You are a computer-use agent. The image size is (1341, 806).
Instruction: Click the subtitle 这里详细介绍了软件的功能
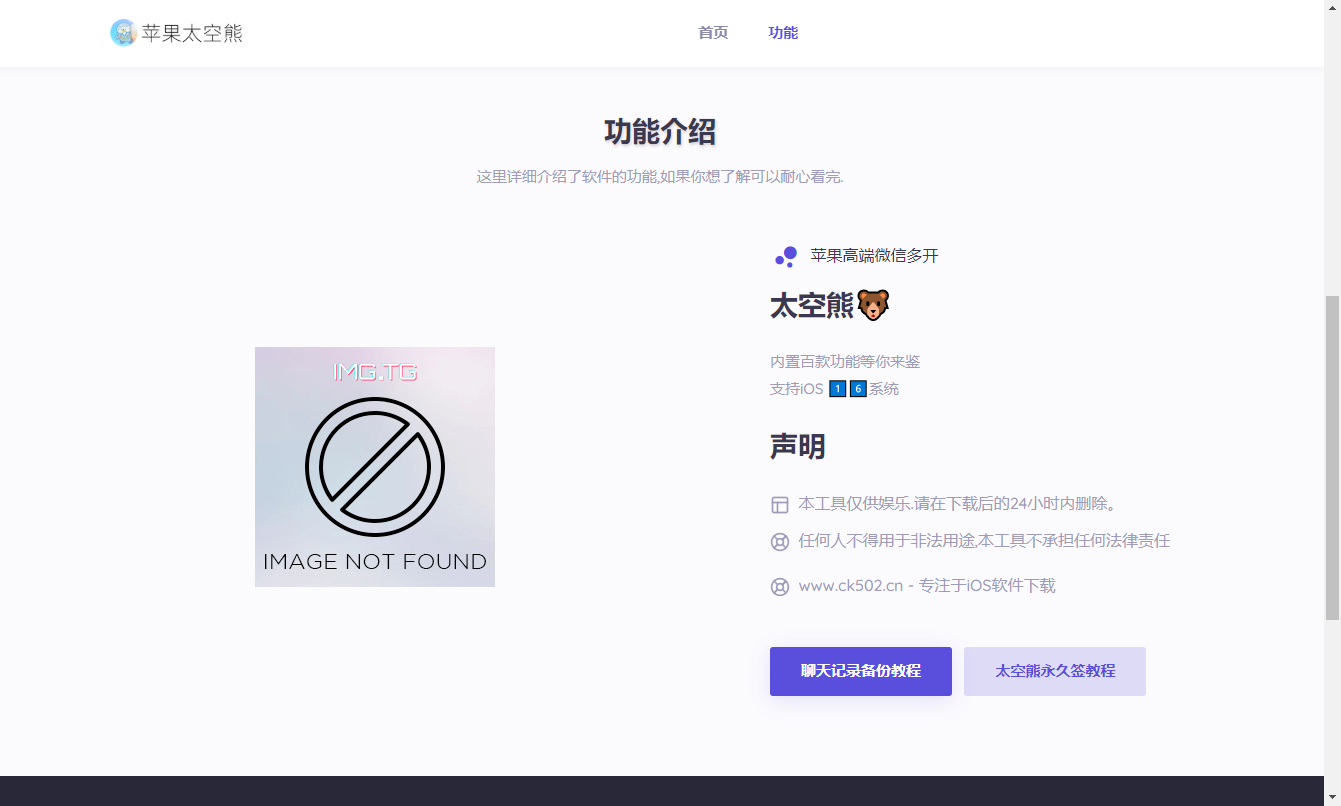pyautogui.click(x=660, y=177)
